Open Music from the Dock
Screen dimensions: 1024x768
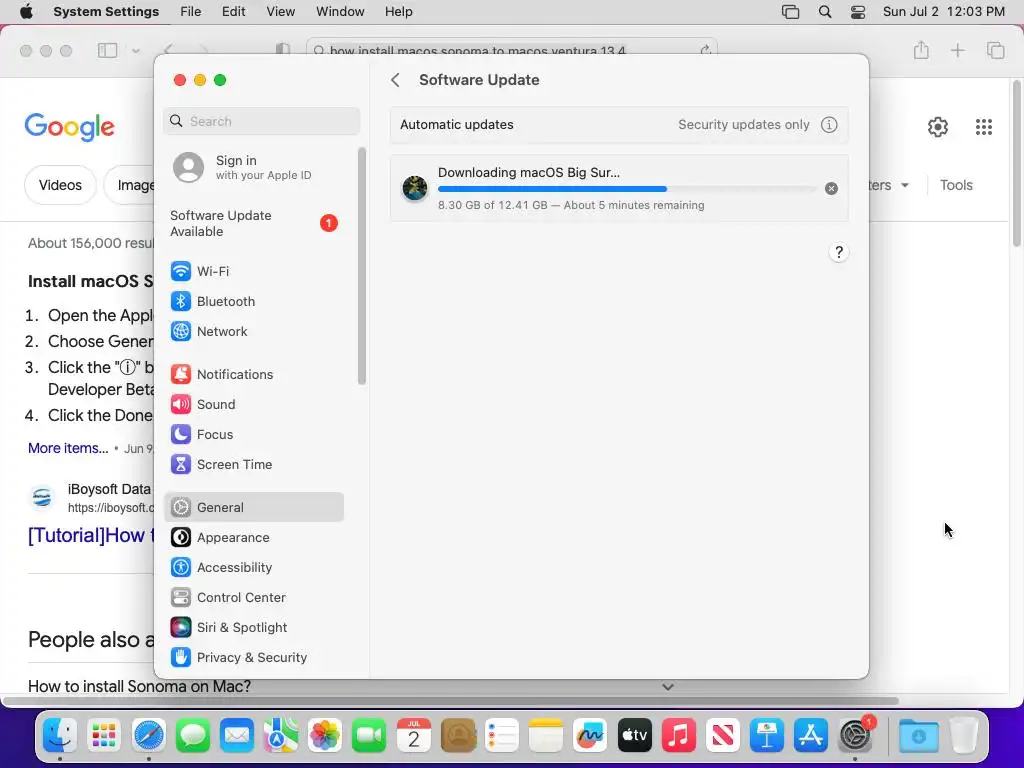coord(679,736)
